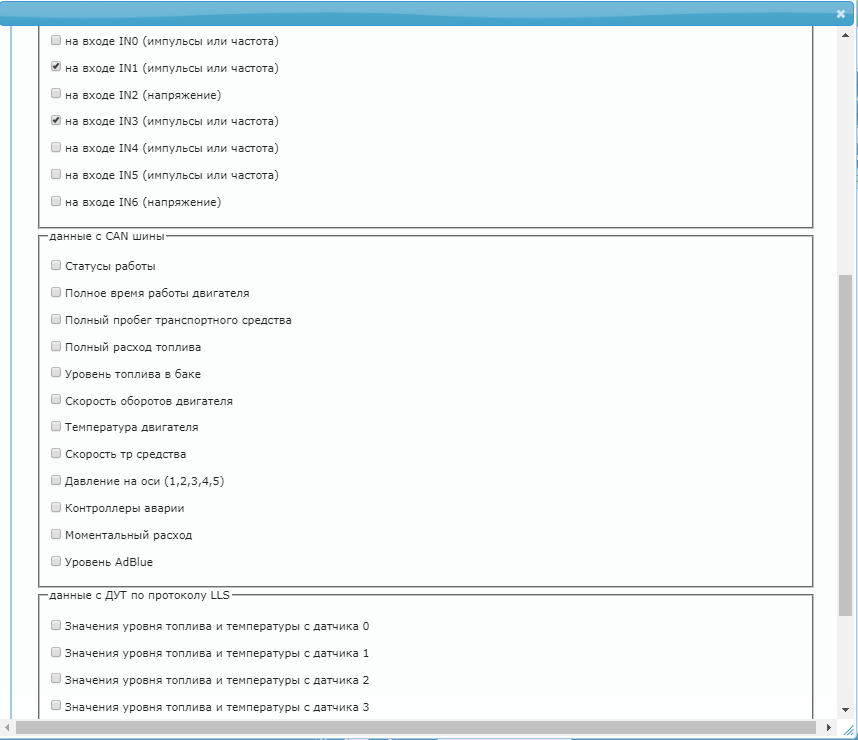The height and width of the screenshot is (740, 858).
Task: Tick 'Скорость оборотов двигателя' checkbox
Action: click(x=56, y=400)
